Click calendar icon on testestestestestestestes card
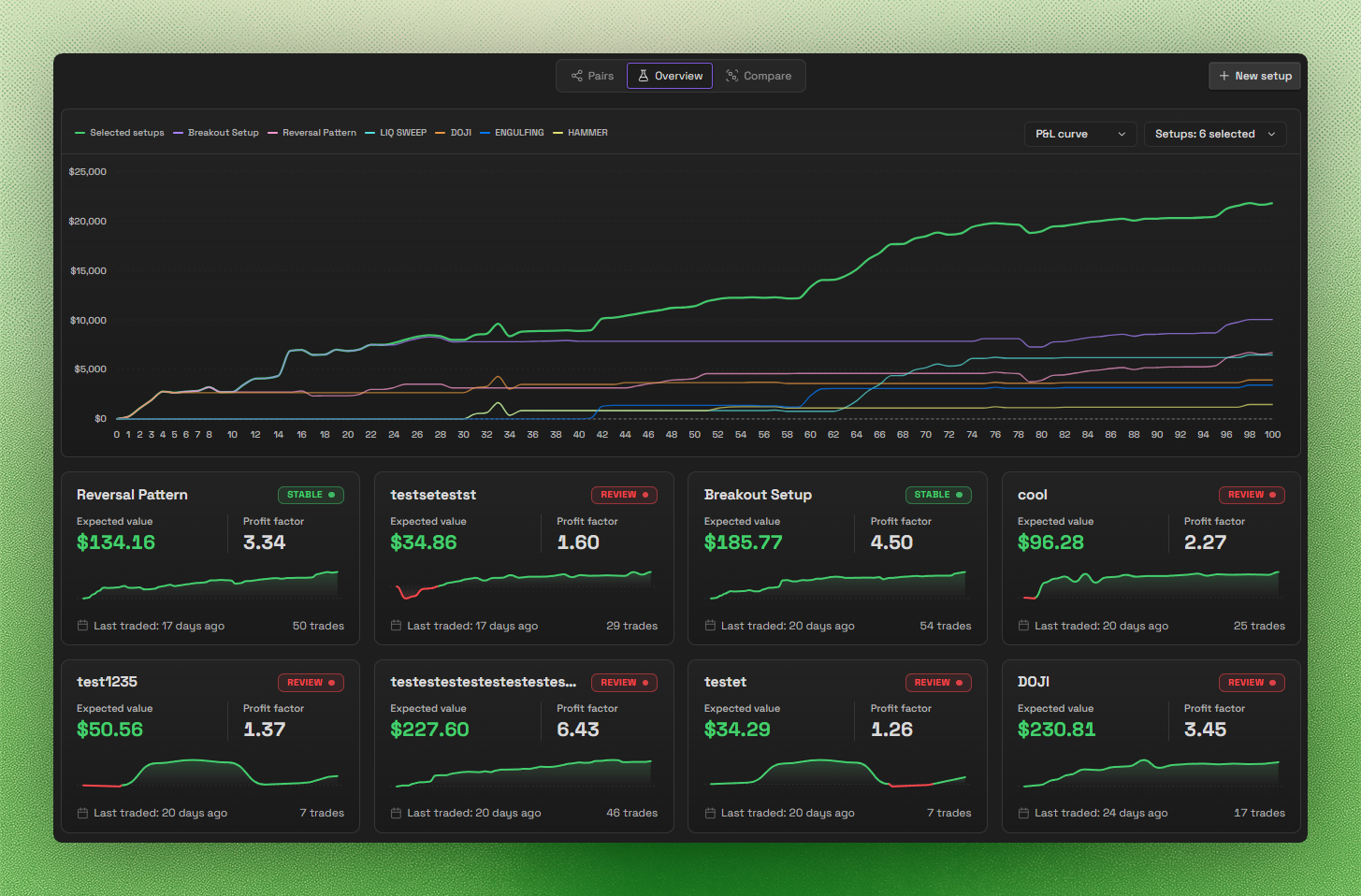 (x=396, y=813)
